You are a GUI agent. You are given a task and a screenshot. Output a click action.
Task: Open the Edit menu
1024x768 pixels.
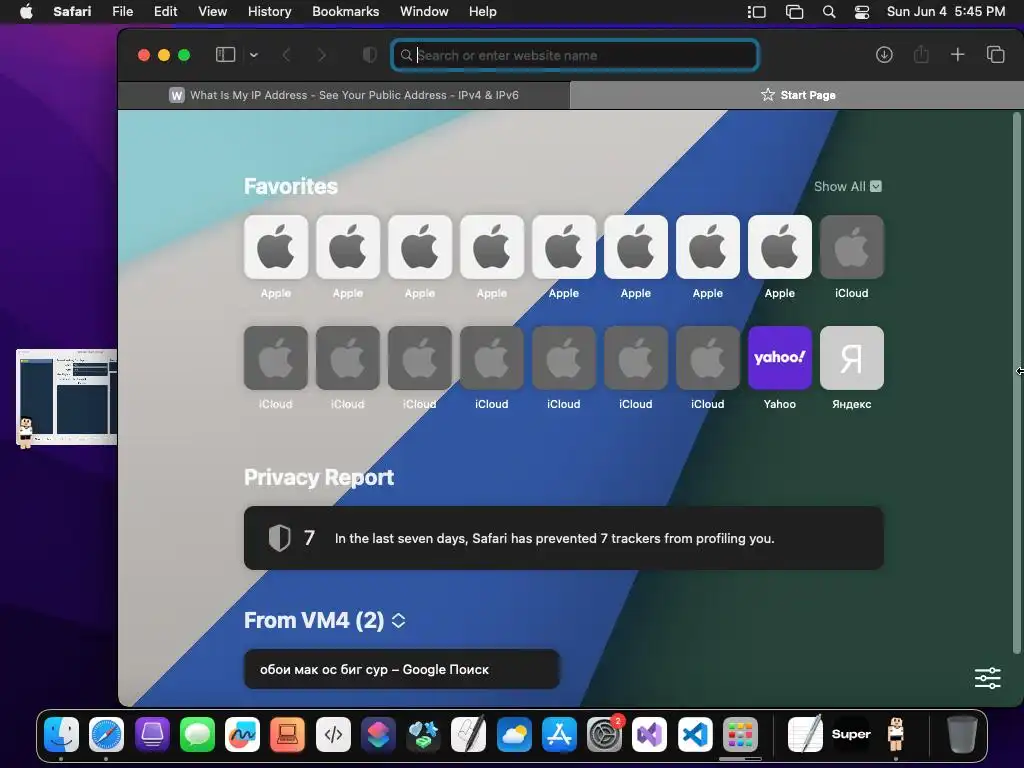tap(165, 12)
